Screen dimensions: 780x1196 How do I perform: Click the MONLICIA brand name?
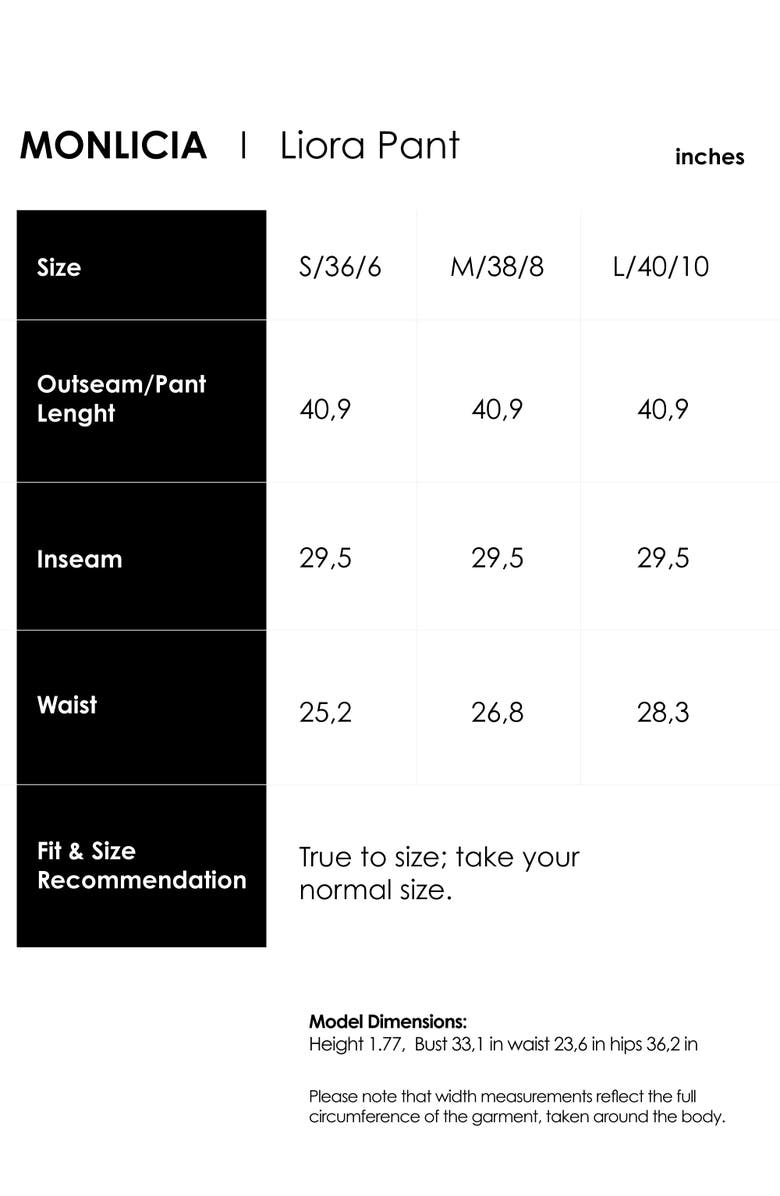pyautogui.click(x=113, y=146)
